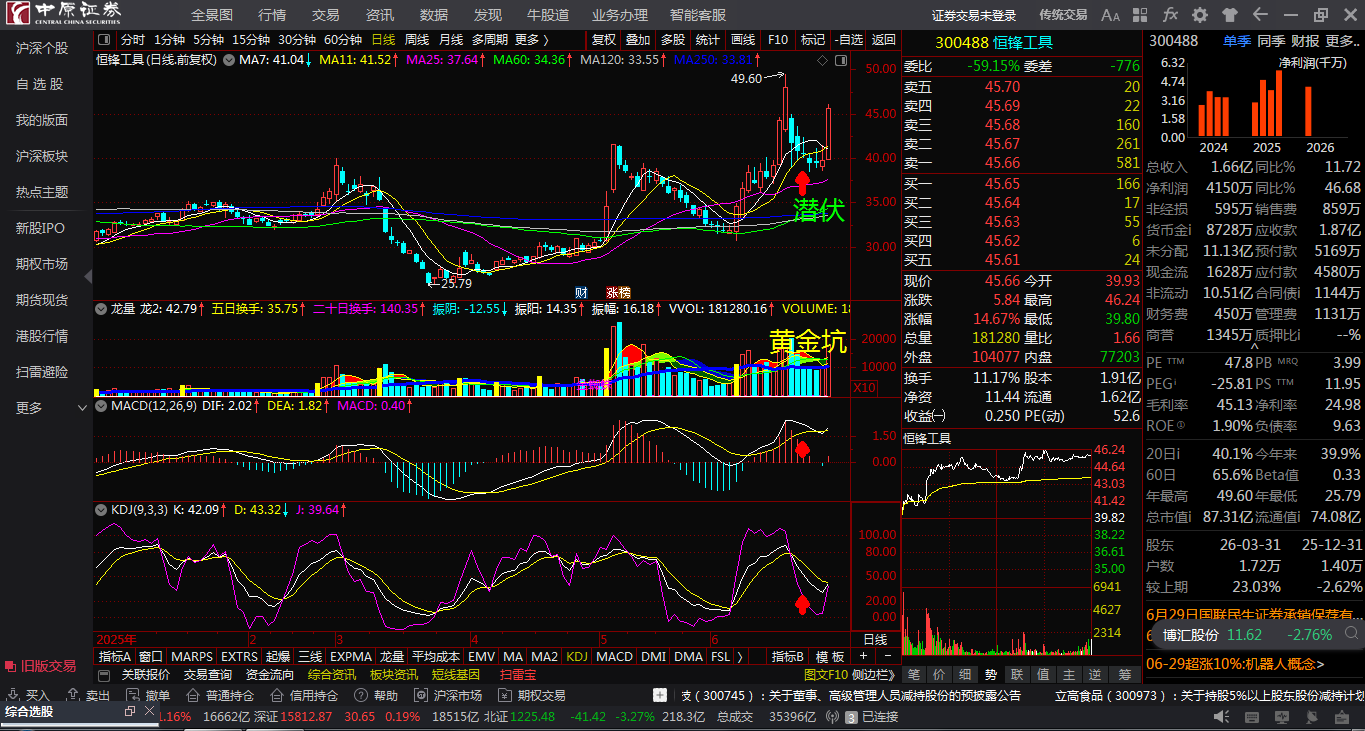Show more indicator tabs with the right chevron
Screen dimensions: 1365x731
click(740, 657)
